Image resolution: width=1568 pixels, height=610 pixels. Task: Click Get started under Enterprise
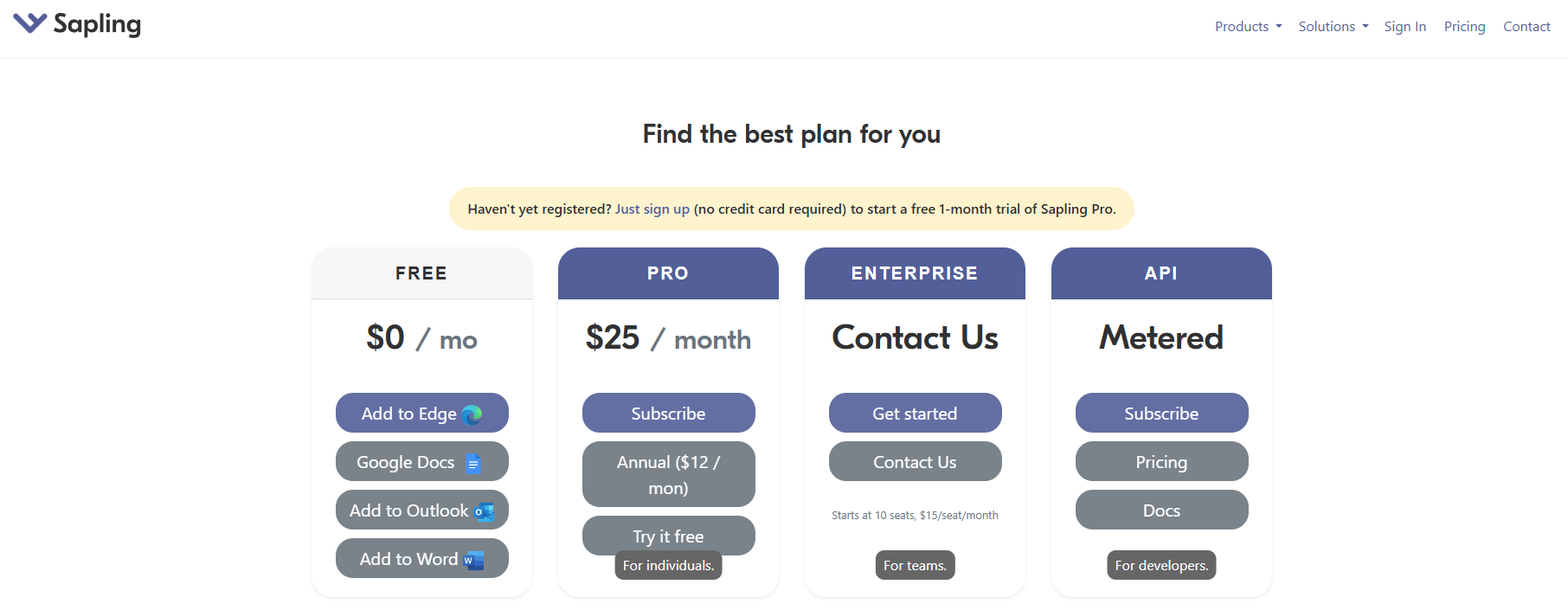click(x=915, y=414)
